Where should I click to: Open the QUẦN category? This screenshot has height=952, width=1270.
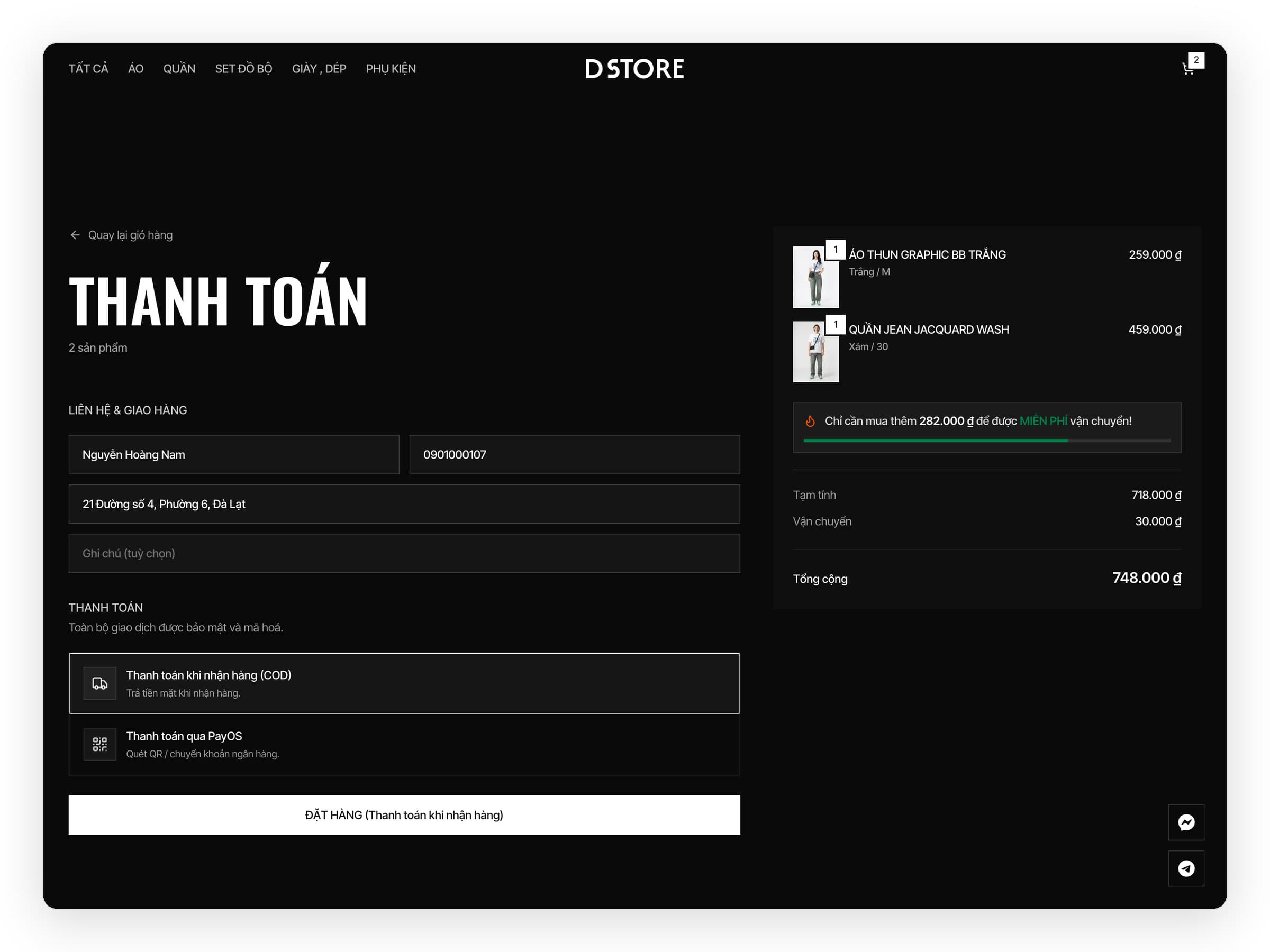point(179,69)
